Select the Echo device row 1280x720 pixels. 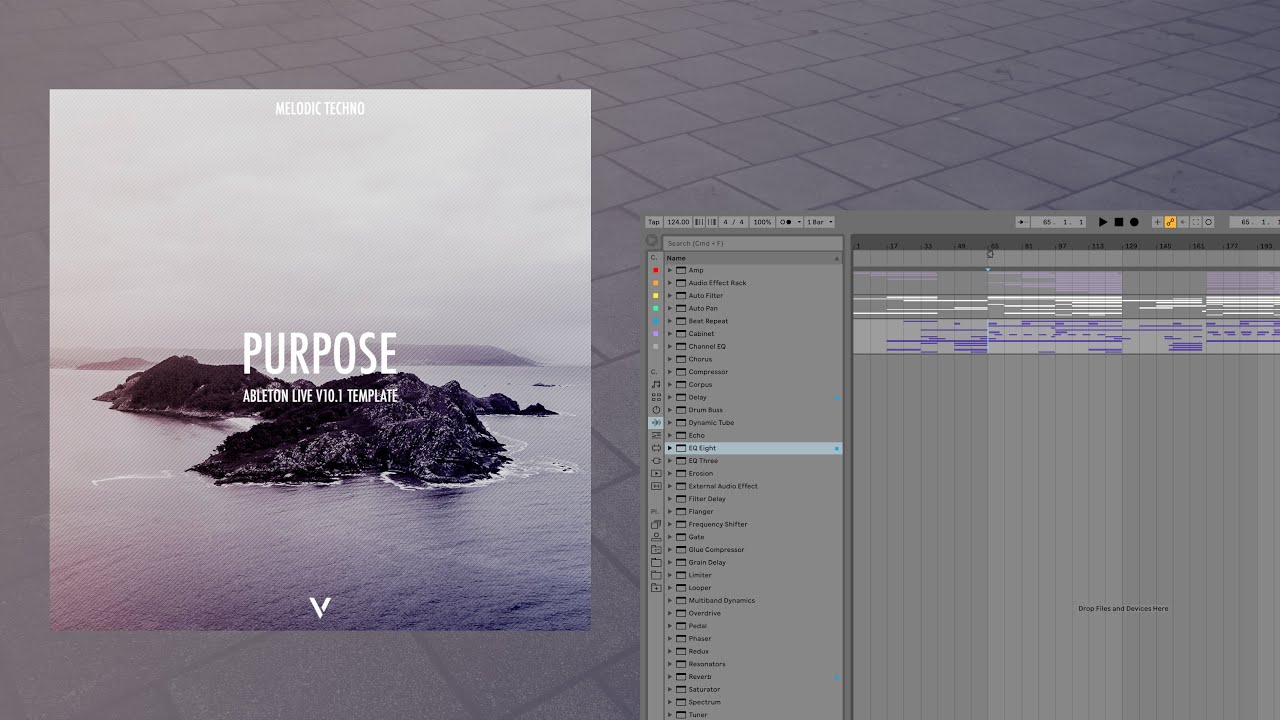[753, 435]
